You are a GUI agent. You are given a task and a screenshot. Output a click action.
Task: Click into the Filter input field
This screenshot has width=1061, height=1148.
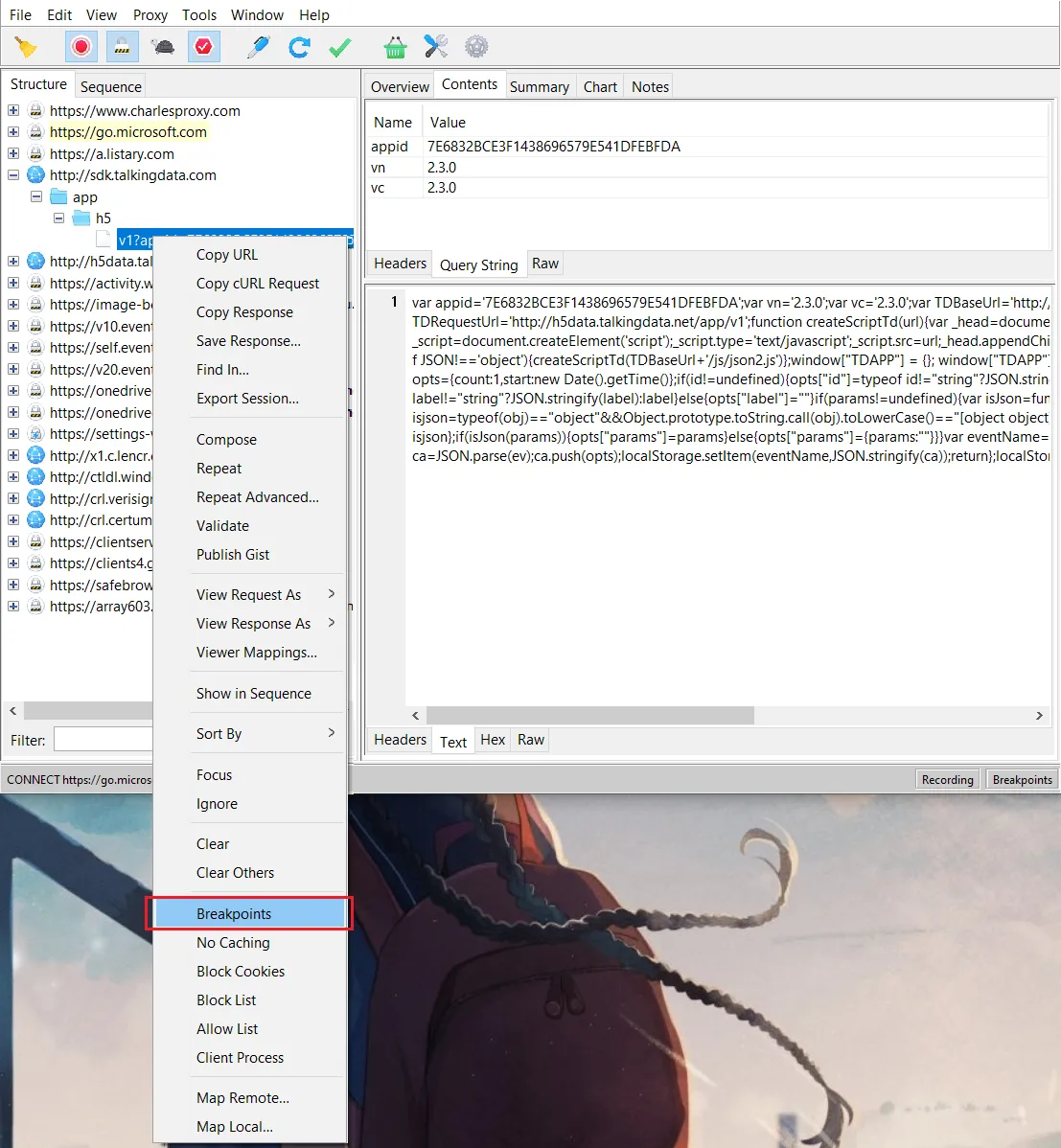click(x=104, y=740)
